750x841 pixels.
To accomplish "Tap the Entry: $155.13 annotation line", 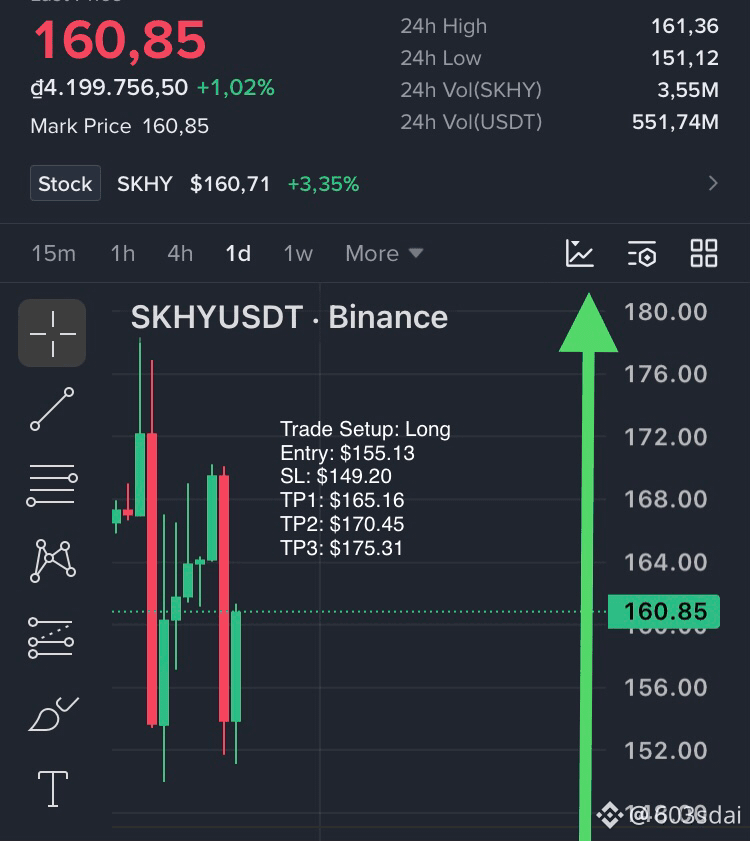I will (347, 453).
